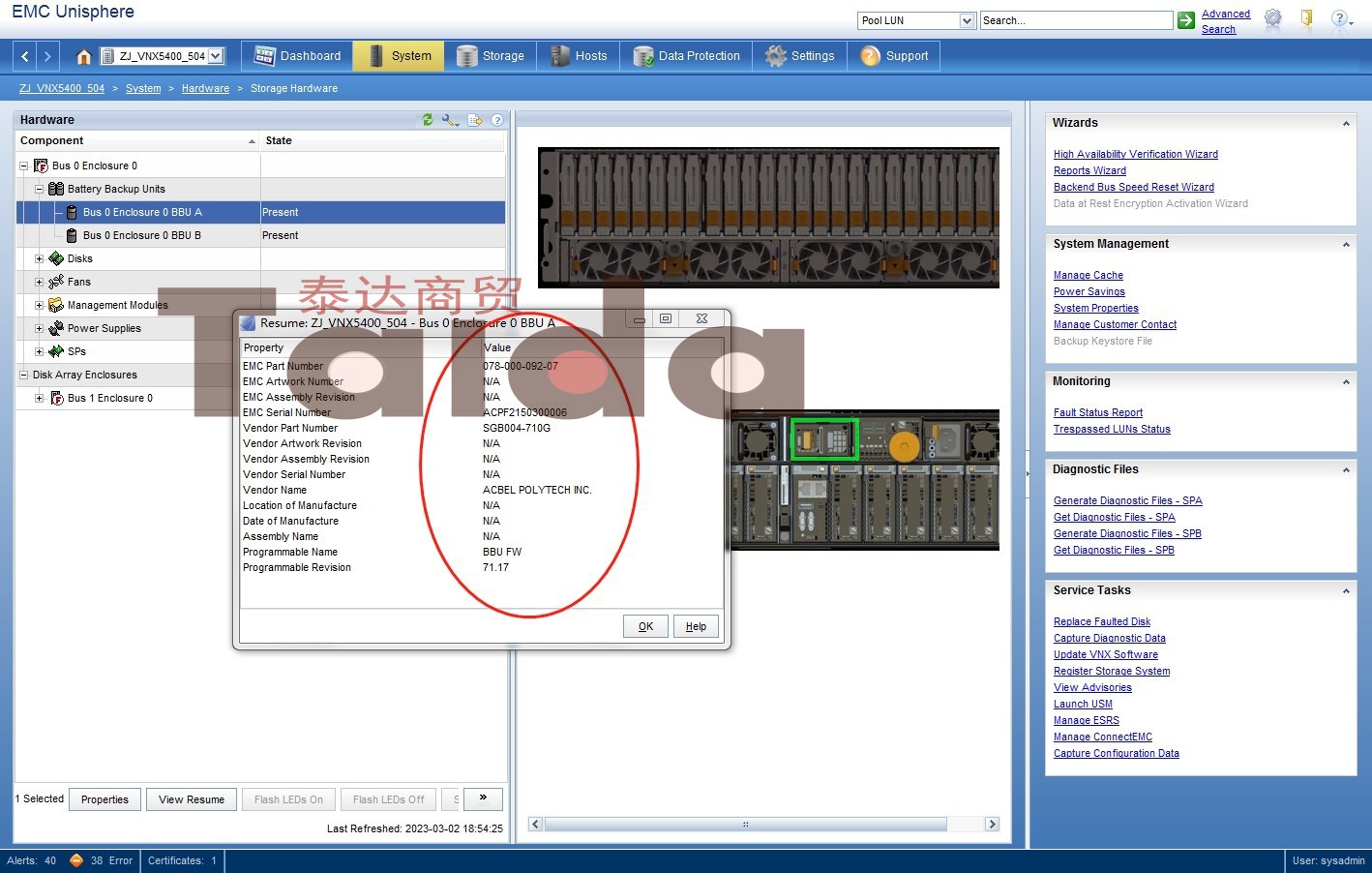Click the Disks component icon
Viewport: 1372px width, 873px height.
tap(56, 258)
